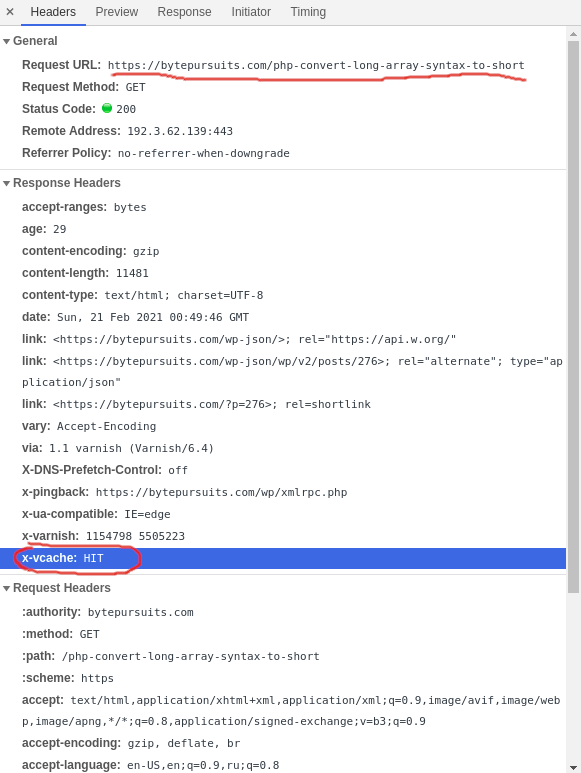This screenshot has height=773, width=581.
Task: Select the x-vcache HIT header row
Action: click(x=283, y=558)
